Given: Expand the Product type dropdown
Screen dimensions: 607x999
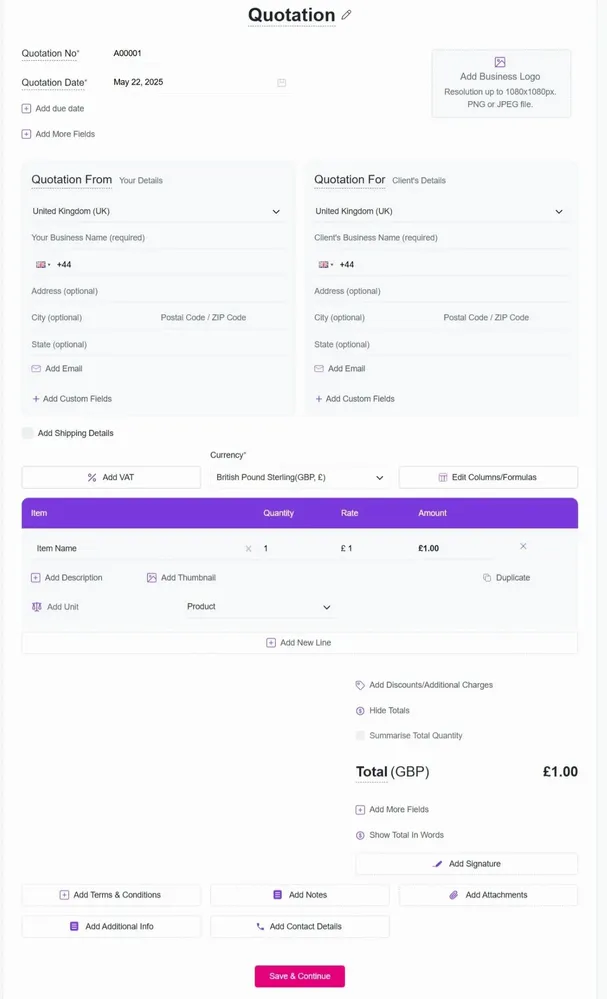Looking at the screenshot, I should (x=259, y=607).
